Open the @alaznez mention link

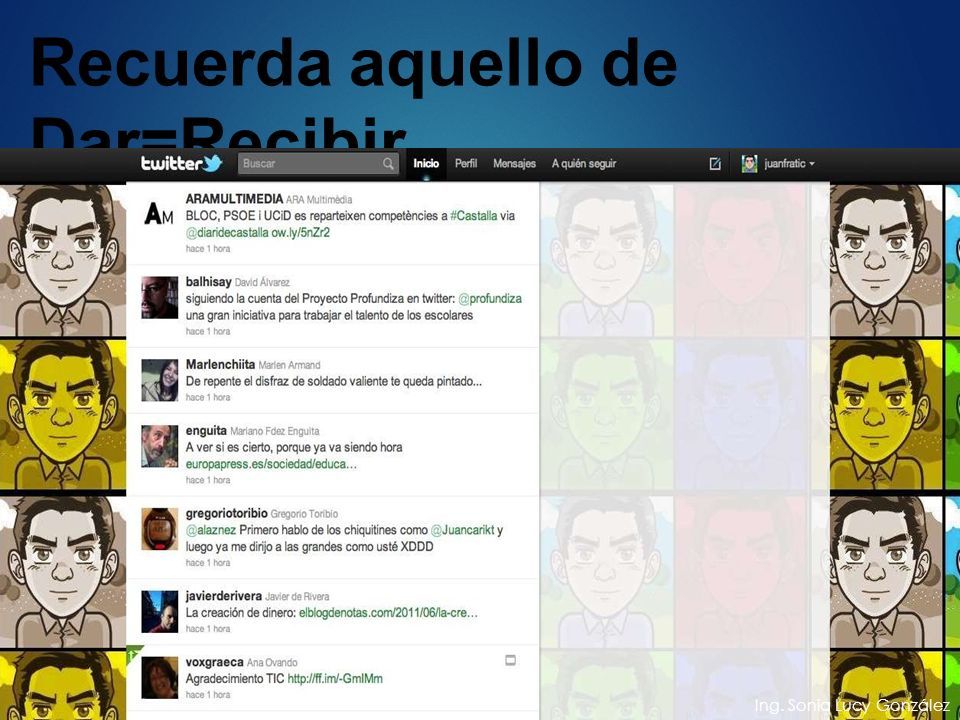[x=211, y=530]
